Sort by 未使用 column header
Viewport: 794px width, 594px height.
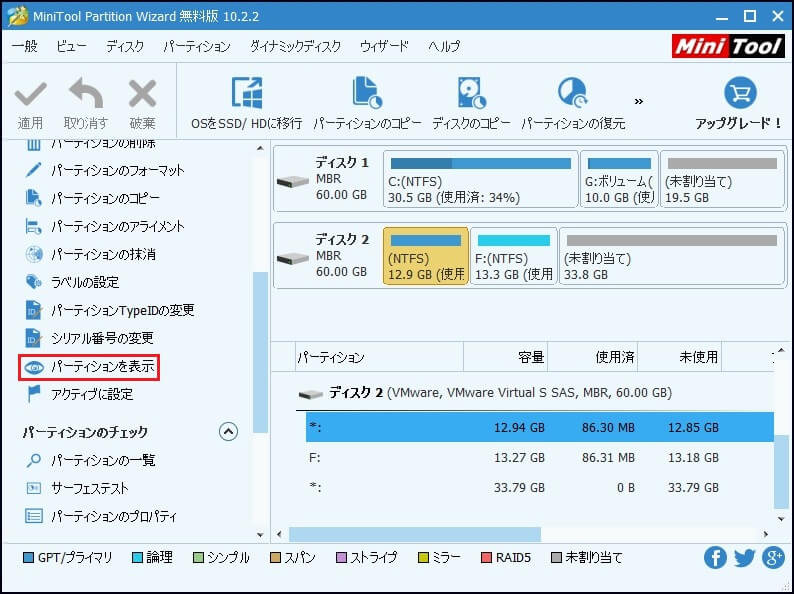point(680,358)
